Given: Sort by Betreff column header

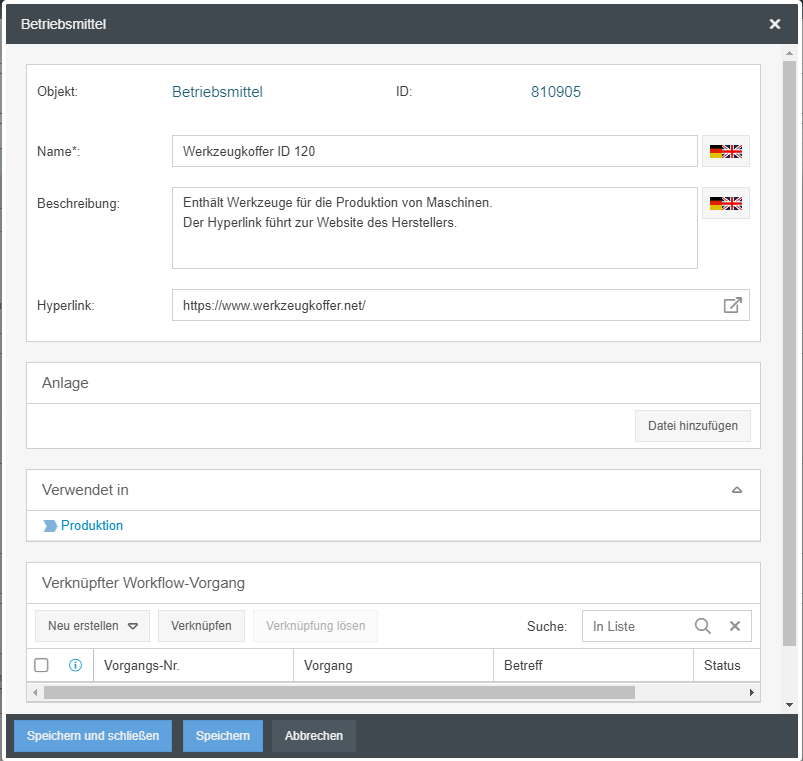Looking at the screenshot, I should (593, 665).
